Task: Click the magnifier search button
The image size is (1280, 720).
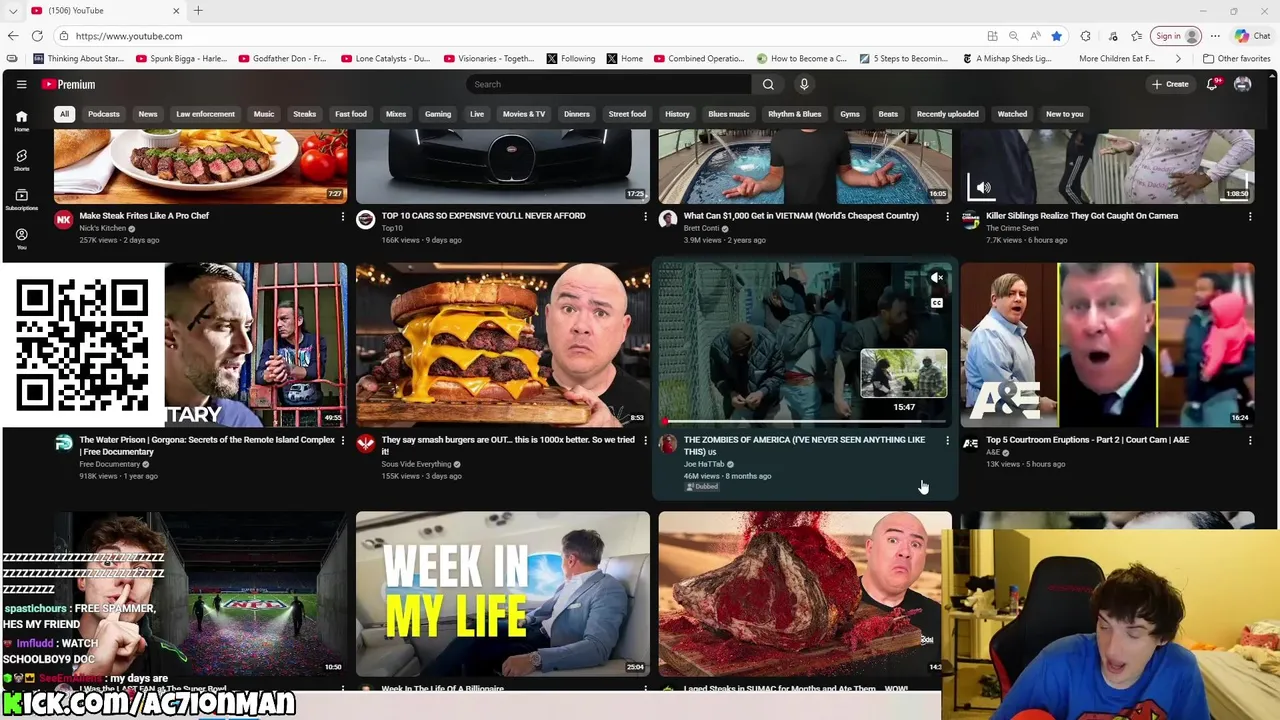Action: pos(768,85)
